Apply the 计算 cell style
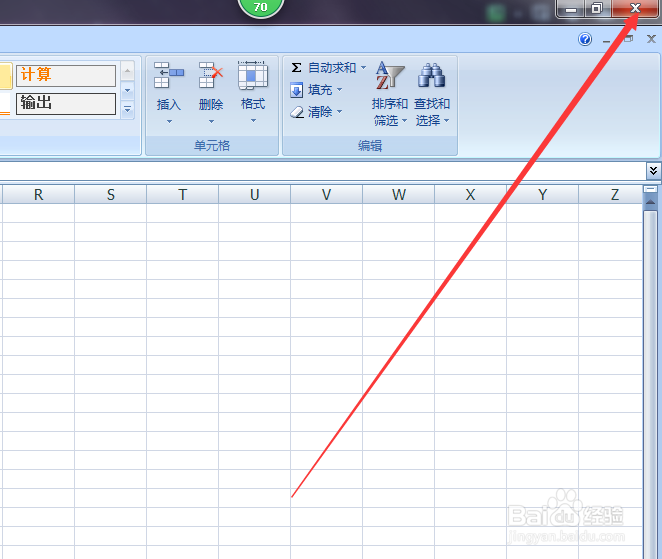The image size is (662, 559). 66,75
